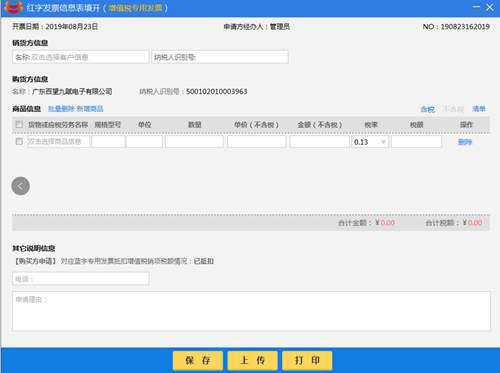Click 删除 link in the goods row

pos(465,142)
